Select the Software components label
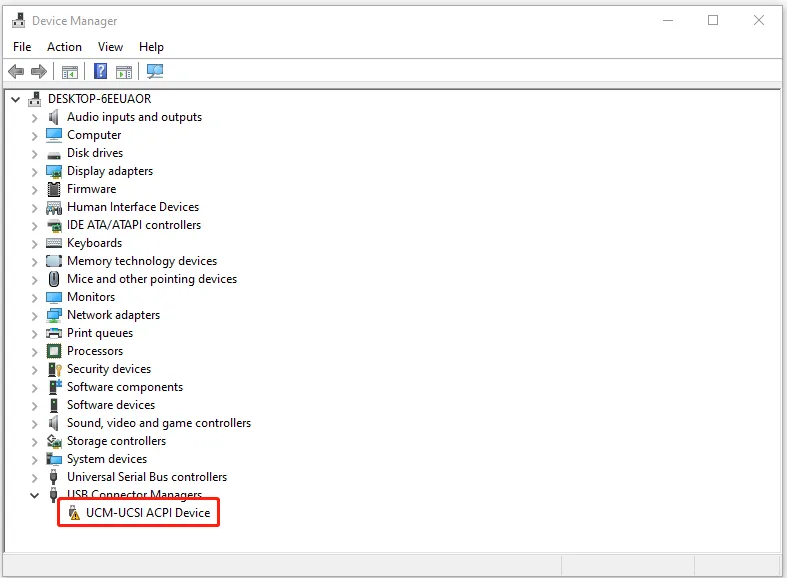787x578 pixels. [125, 387]
